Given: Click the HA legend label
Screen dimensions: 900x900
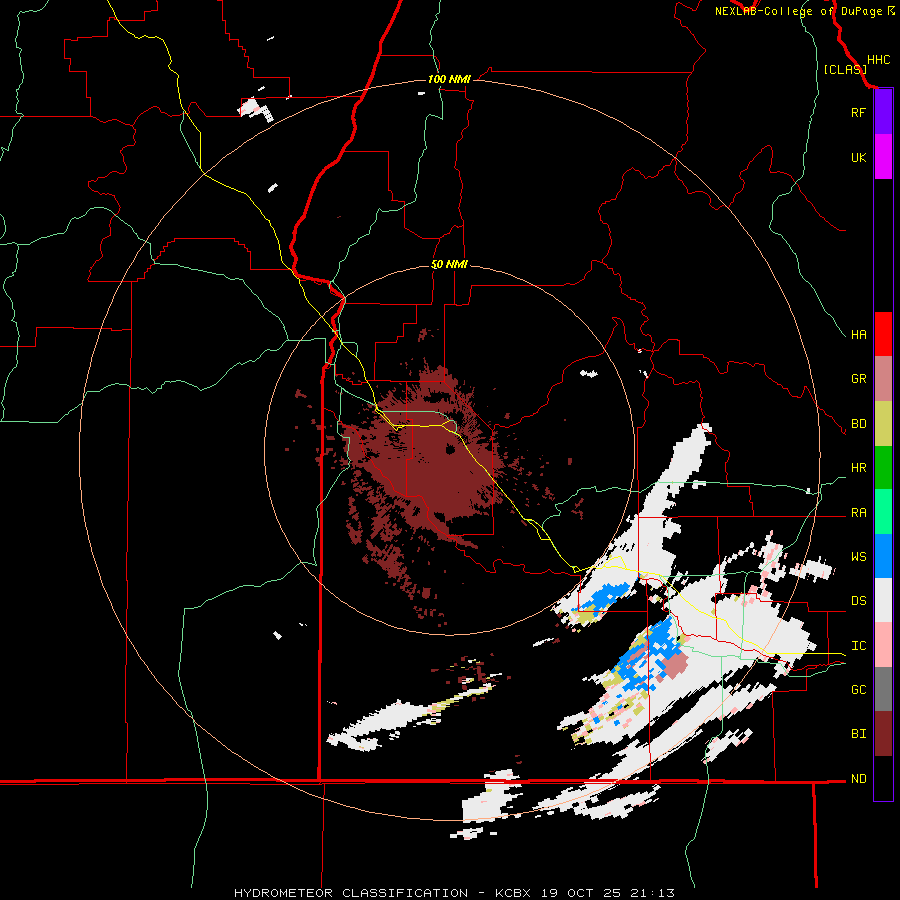Looking at the screenshot, I should (x=858, y=334).
